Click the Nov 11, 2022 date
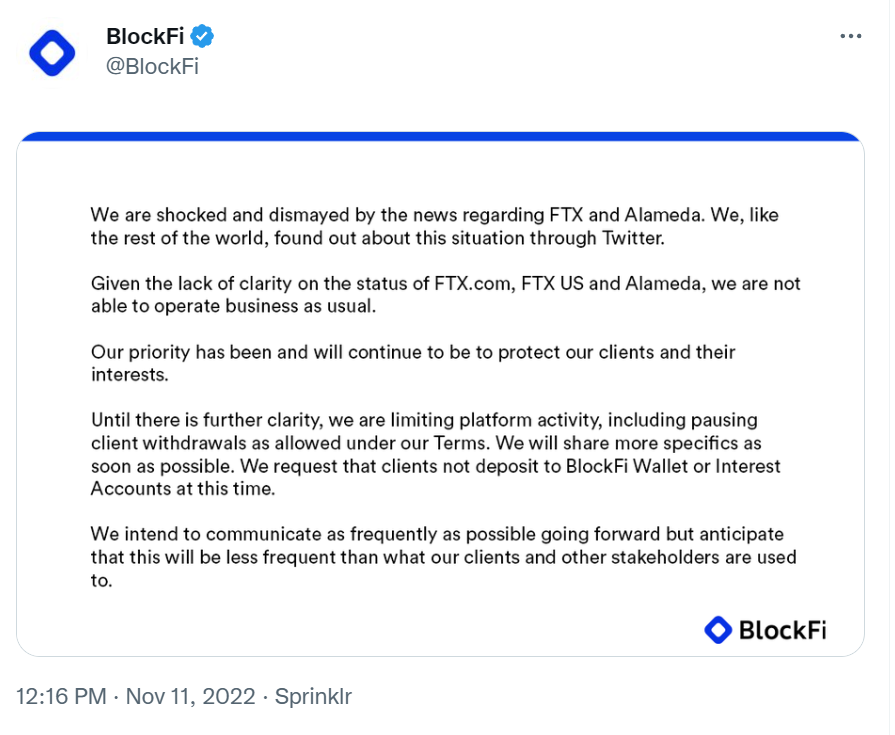The height and width of the screenshot is (735, 895). point(190,697)
